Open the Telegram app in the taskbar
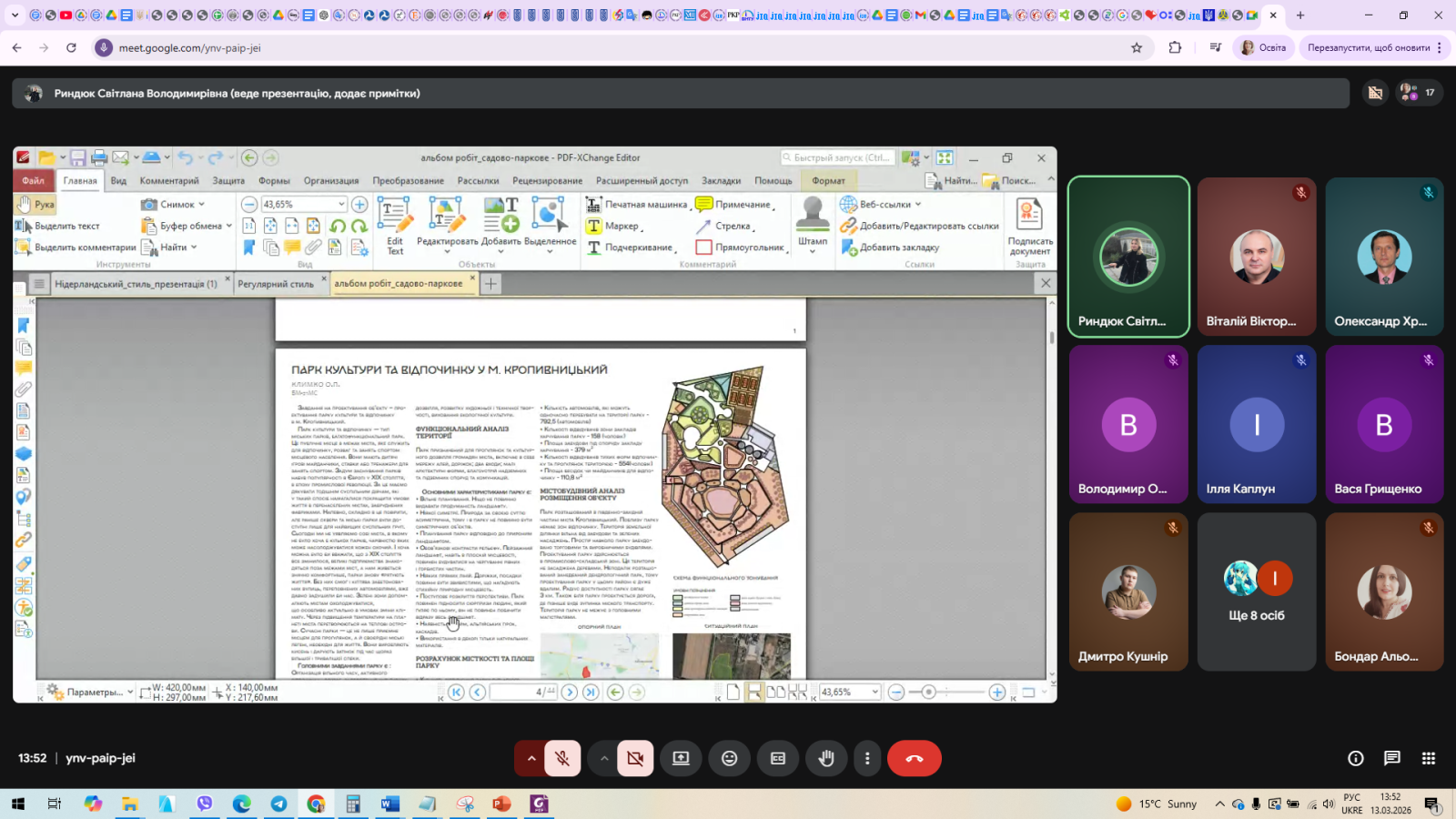Image resolution: width=1456 pixels, height=819 pixels. 278,804
